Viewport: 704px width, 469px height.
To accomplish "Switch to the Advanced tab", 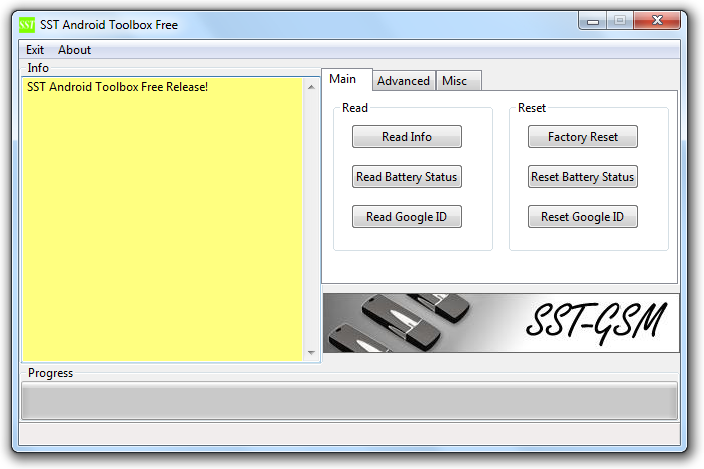I will coord(403,81).
